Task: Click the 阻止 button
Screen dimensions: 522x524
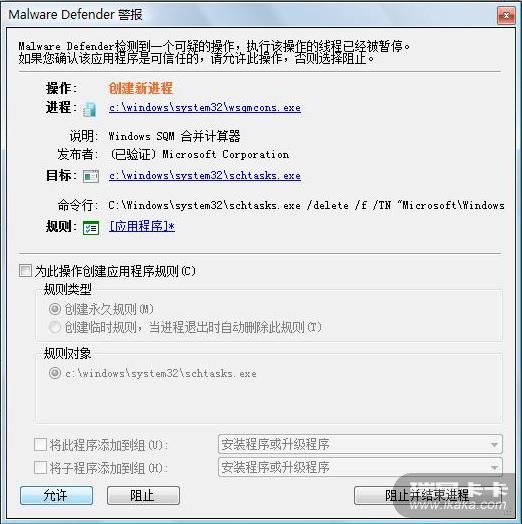Action: coord(143,495)
